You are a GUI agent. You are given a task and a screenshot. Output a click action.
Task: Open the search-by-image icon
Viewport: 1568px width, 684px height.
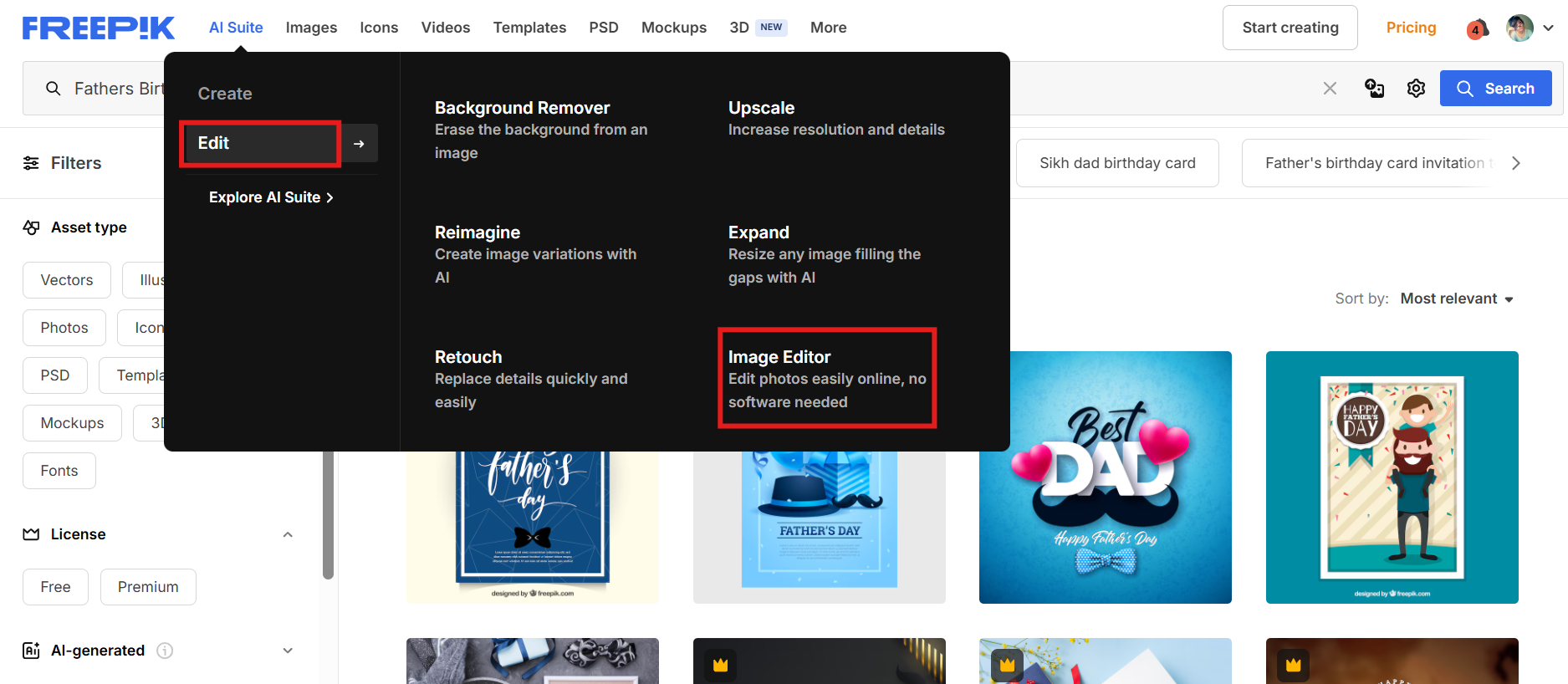1374,89
